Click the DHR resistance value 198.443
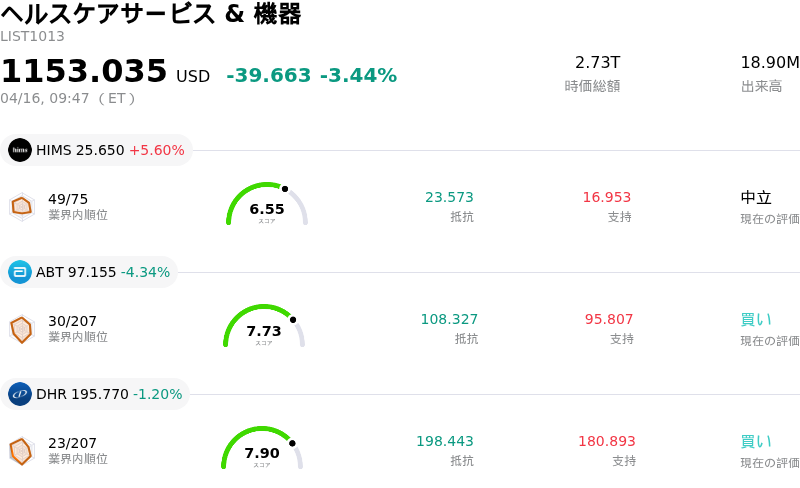Screen dimensions: 800x488 445,441
